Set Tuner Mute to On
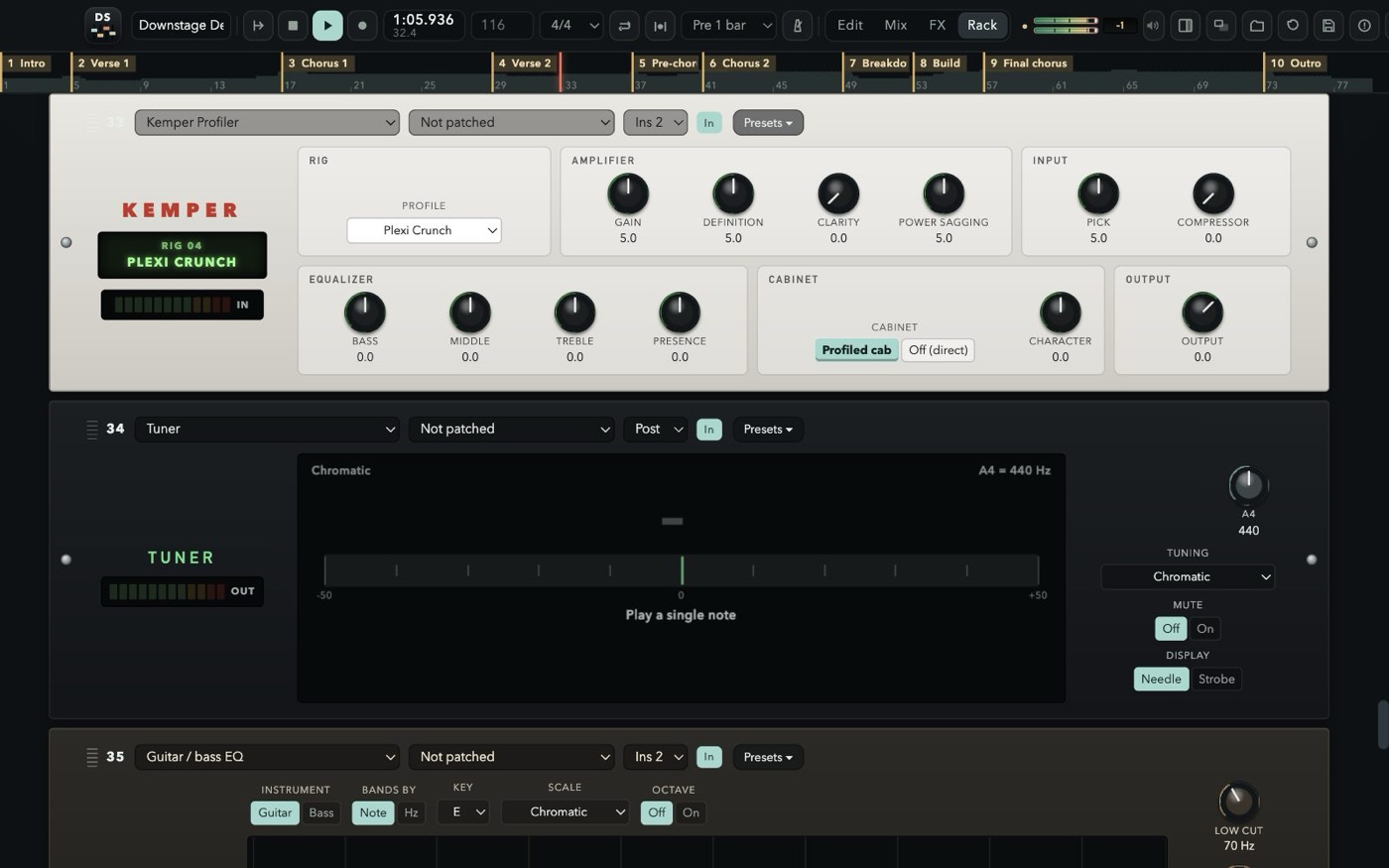The image size is (1389, 868). coord(1204,628)
